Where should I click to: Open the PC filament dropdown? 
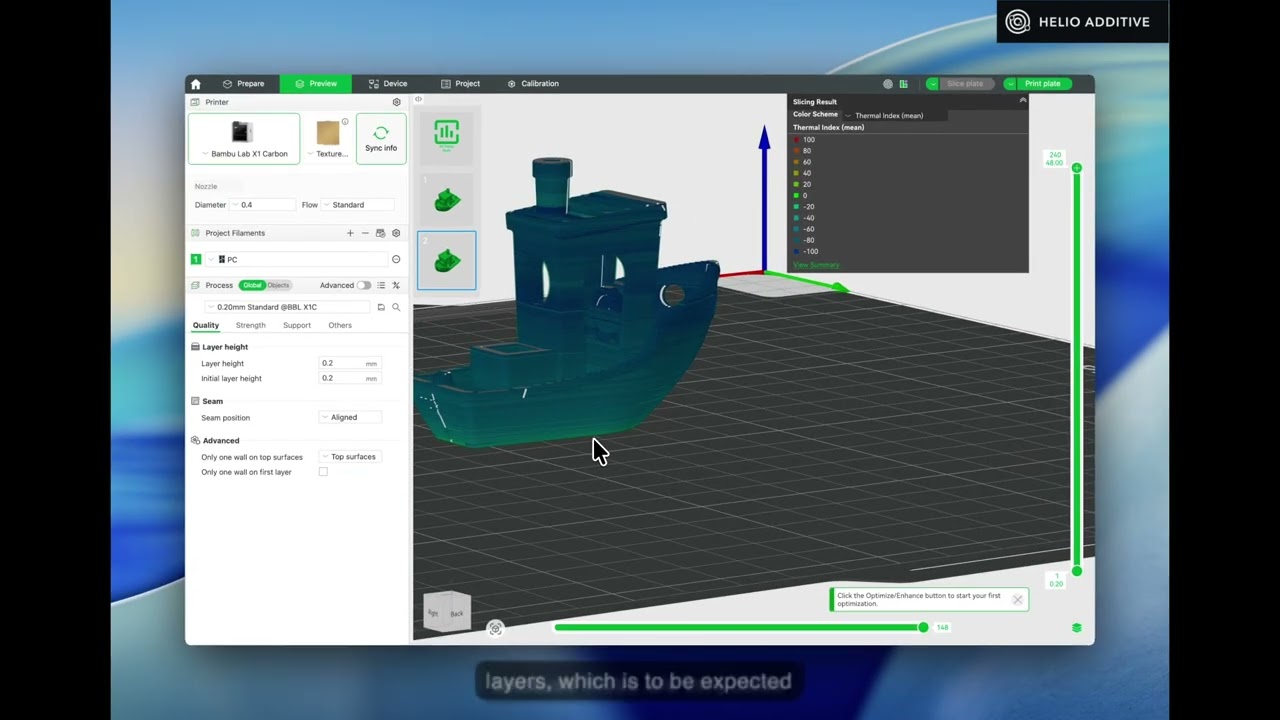click(296, 259)
